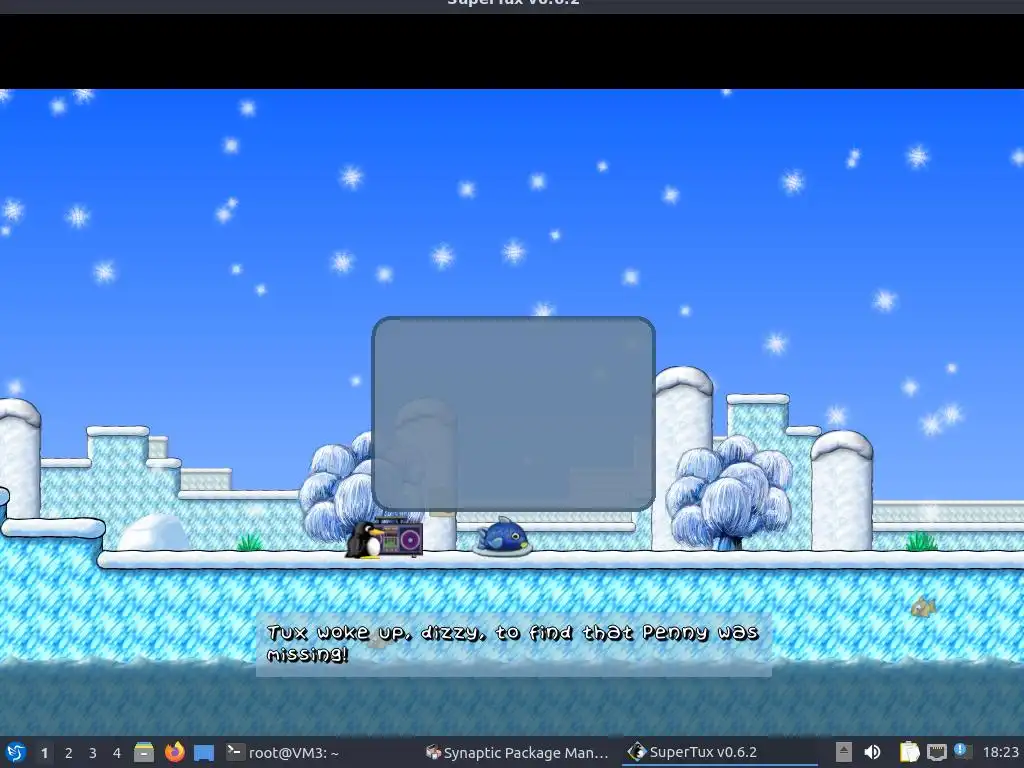This screenshot has height=768, width=1024.
Task: Open the removable media tray icon
Action: coord(844,752)
